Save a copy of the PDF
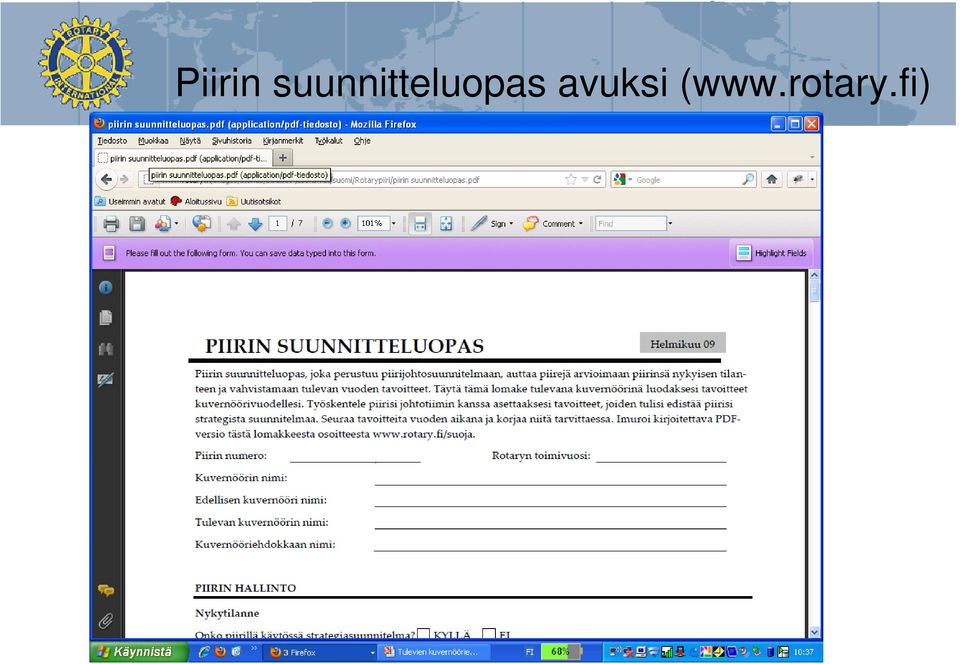 coord(137,224)
